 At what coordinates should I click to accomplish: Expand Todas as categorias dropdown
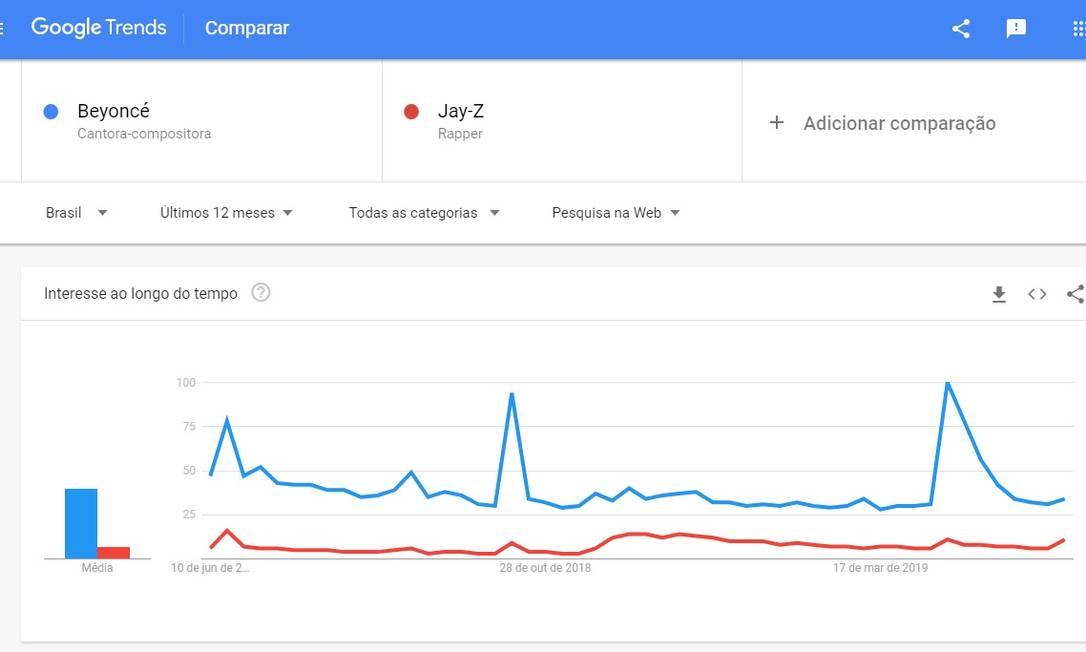[x=424, y=213]
